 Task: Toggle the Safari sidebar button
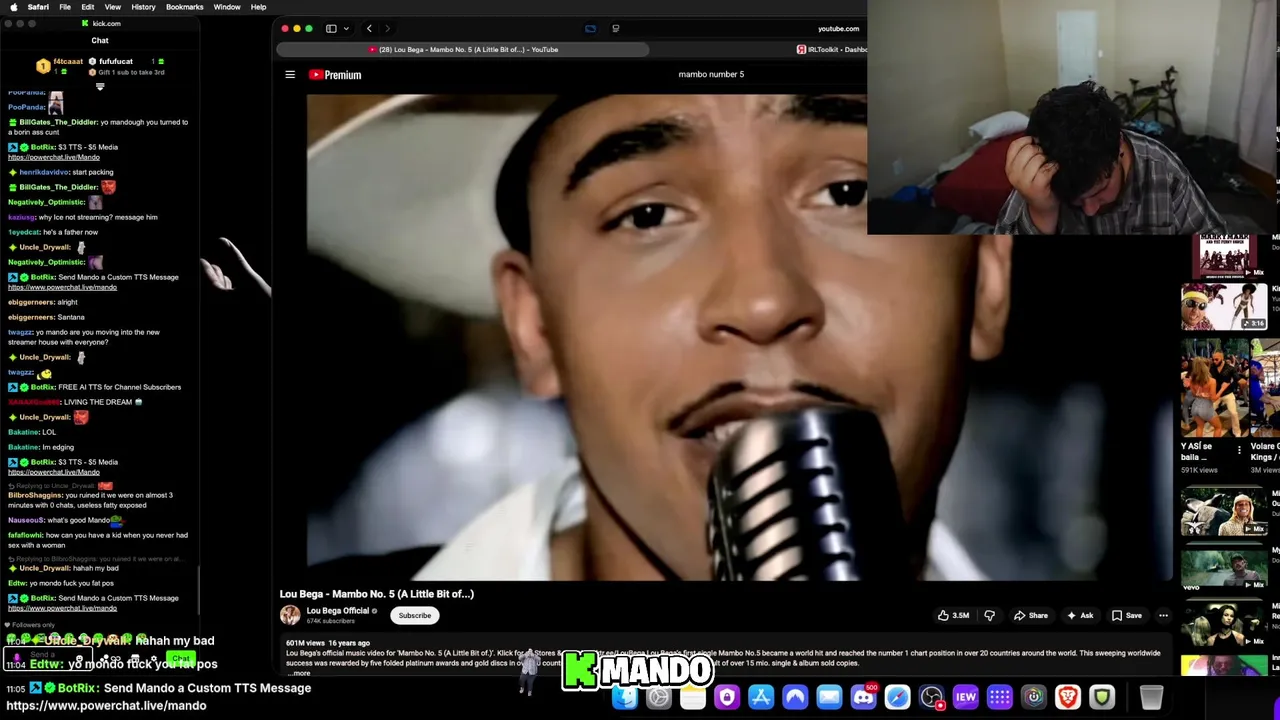point(331,29)
